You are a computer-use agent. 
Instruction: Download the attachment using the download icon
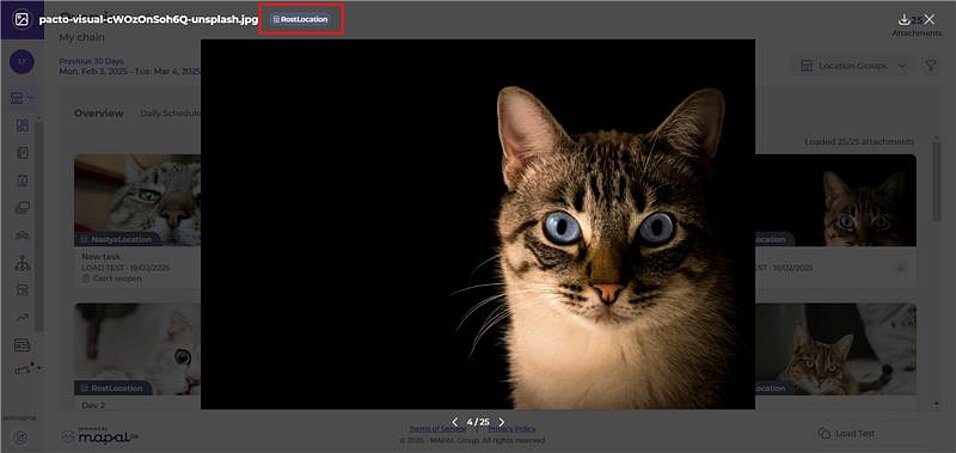pos(904,19)
